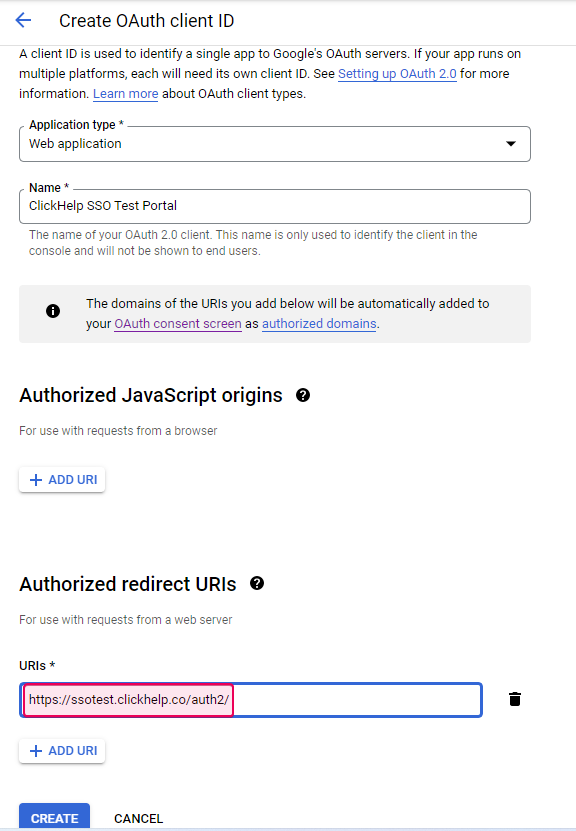Click the plus icon on JavaScript origins ADD URI
Viewport: 576px width, 831px height.
coord(38,479)
